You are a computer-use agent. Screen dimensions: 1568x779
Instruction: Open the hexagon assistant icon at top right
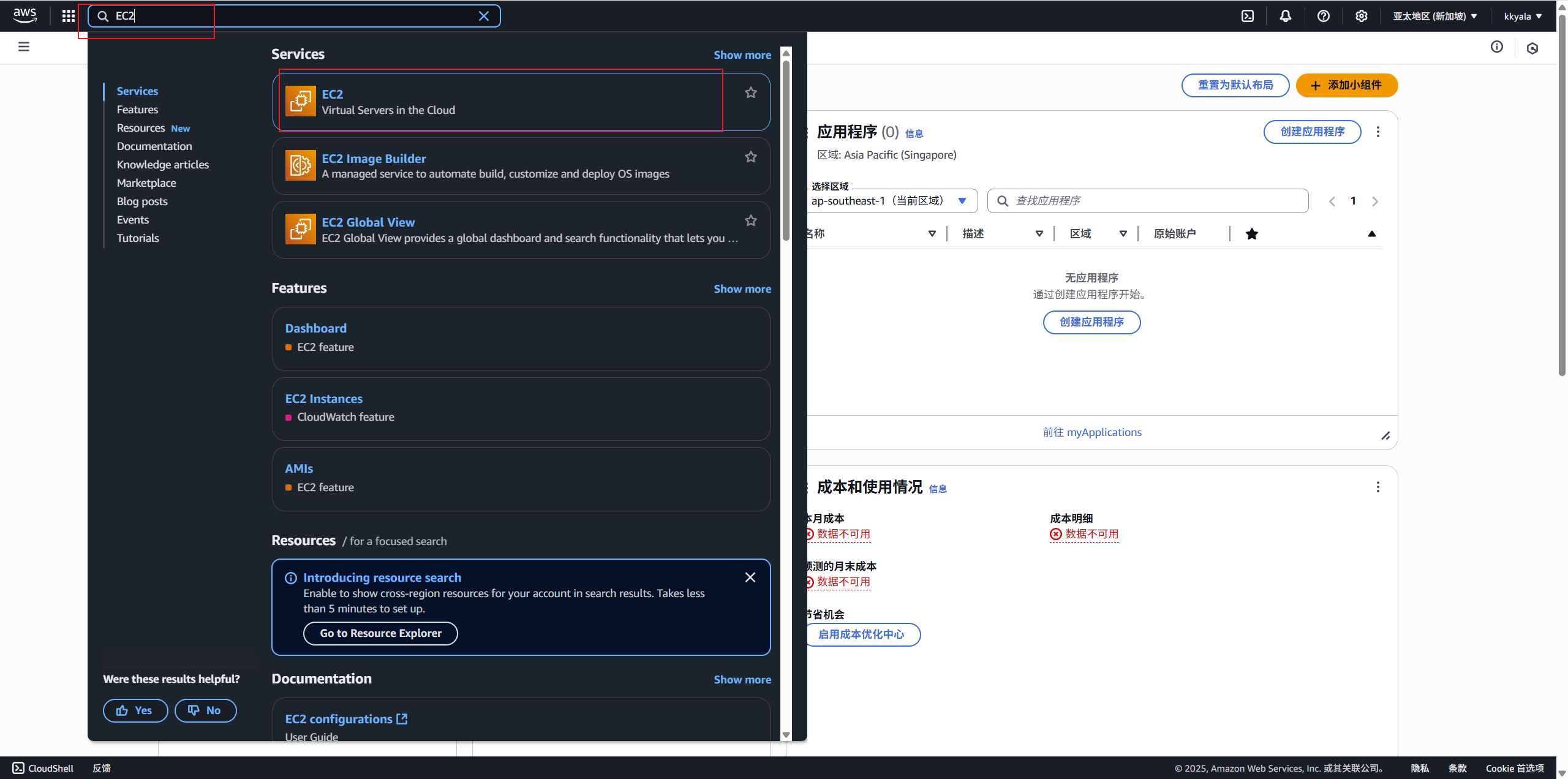tap(1532, 48)
